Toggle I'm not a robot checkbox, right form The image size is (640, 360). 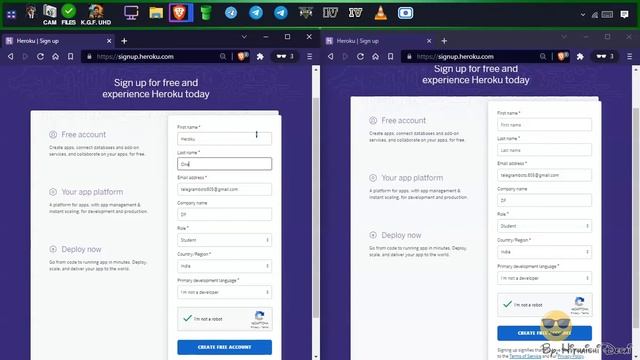click(x=507, y=304)
